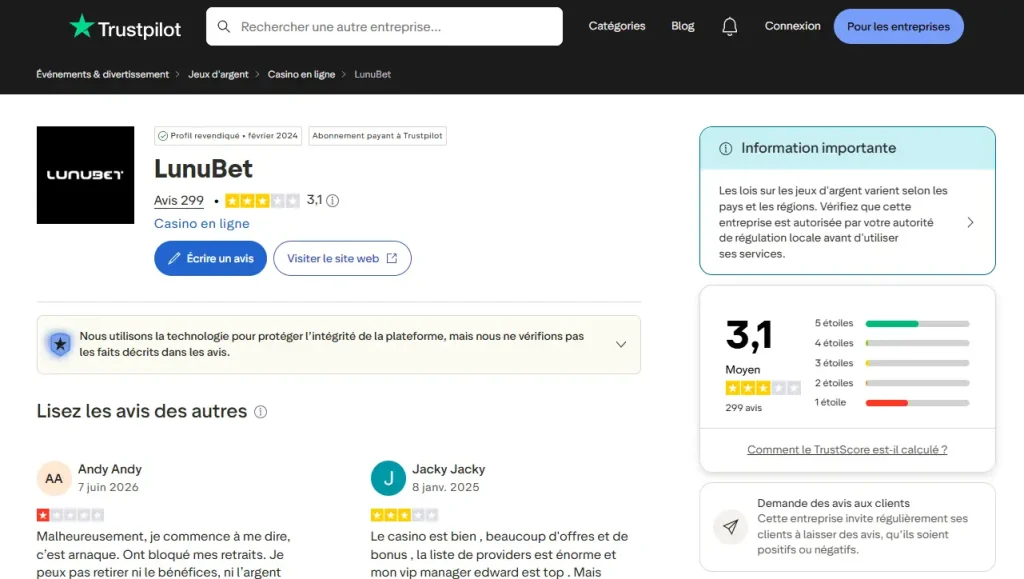The image size is (1024, 579).
Task: Click the 299 avis text under Moyen
Action: (743, 407)
